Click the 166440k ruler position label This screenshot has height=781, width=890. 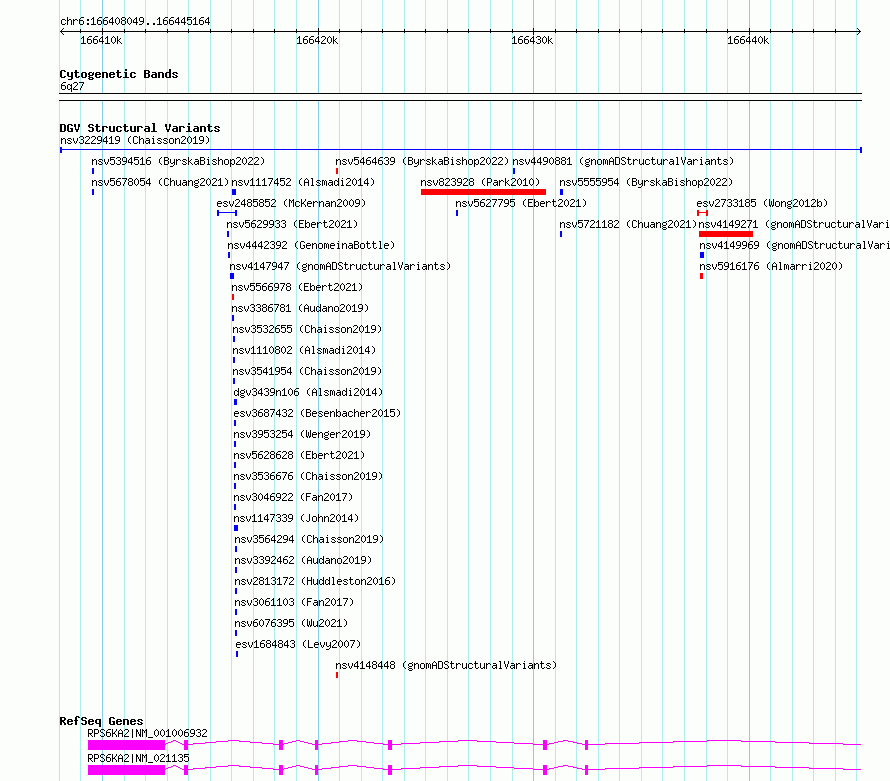748,40
